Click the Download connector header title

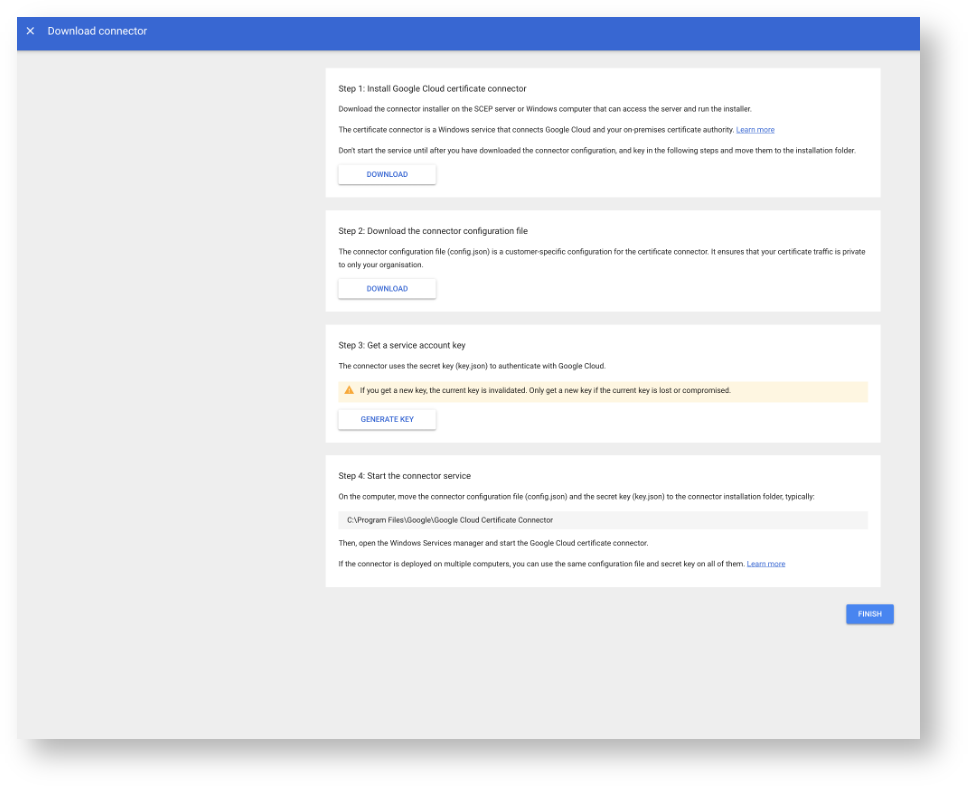pyautogui.click(x=97, y=31)
